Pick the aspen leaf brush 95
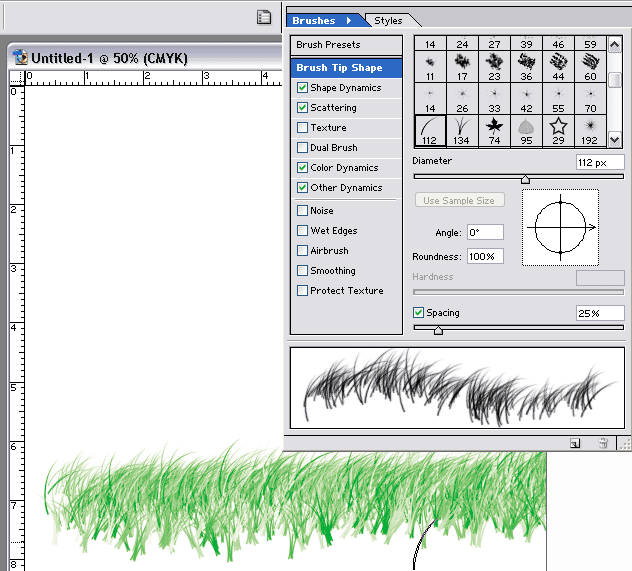Image resolution: width=632 pixels, height=571 pixels. [526, 131]
